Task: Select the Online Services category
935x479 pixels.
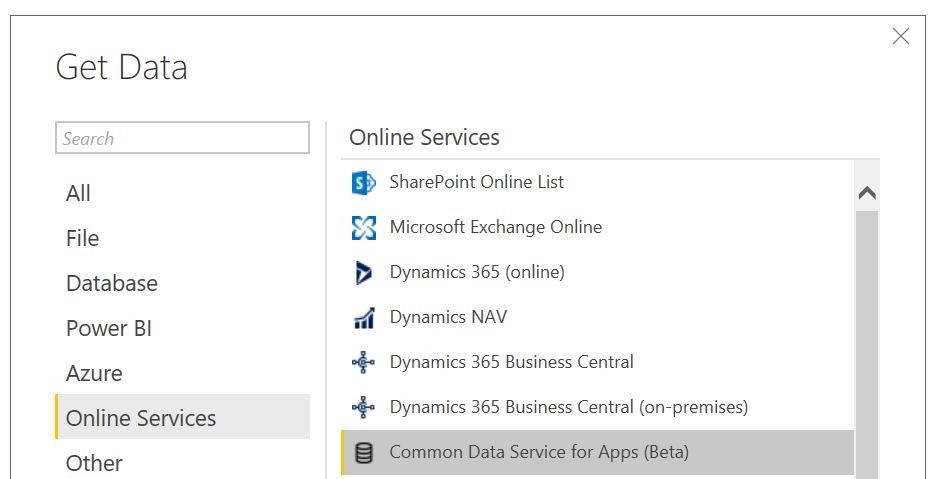Action: coord(182,417)
